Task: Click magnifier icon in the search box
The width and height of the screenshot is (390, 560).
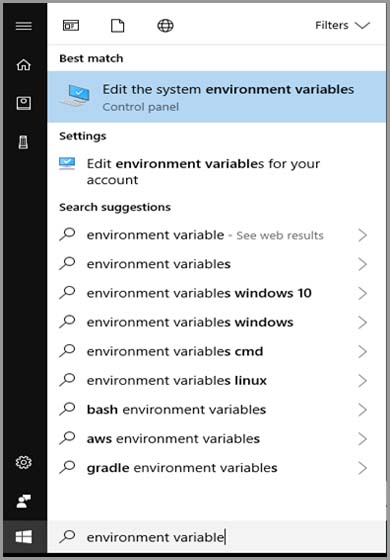Action: tap(67, 536)
